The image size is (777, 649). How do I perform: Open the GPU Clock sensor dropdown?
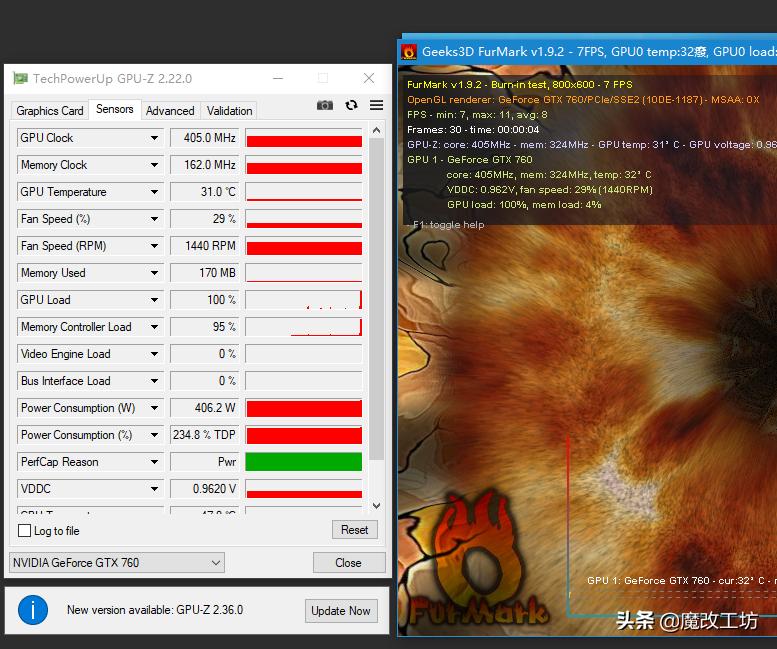coord(154,138)
